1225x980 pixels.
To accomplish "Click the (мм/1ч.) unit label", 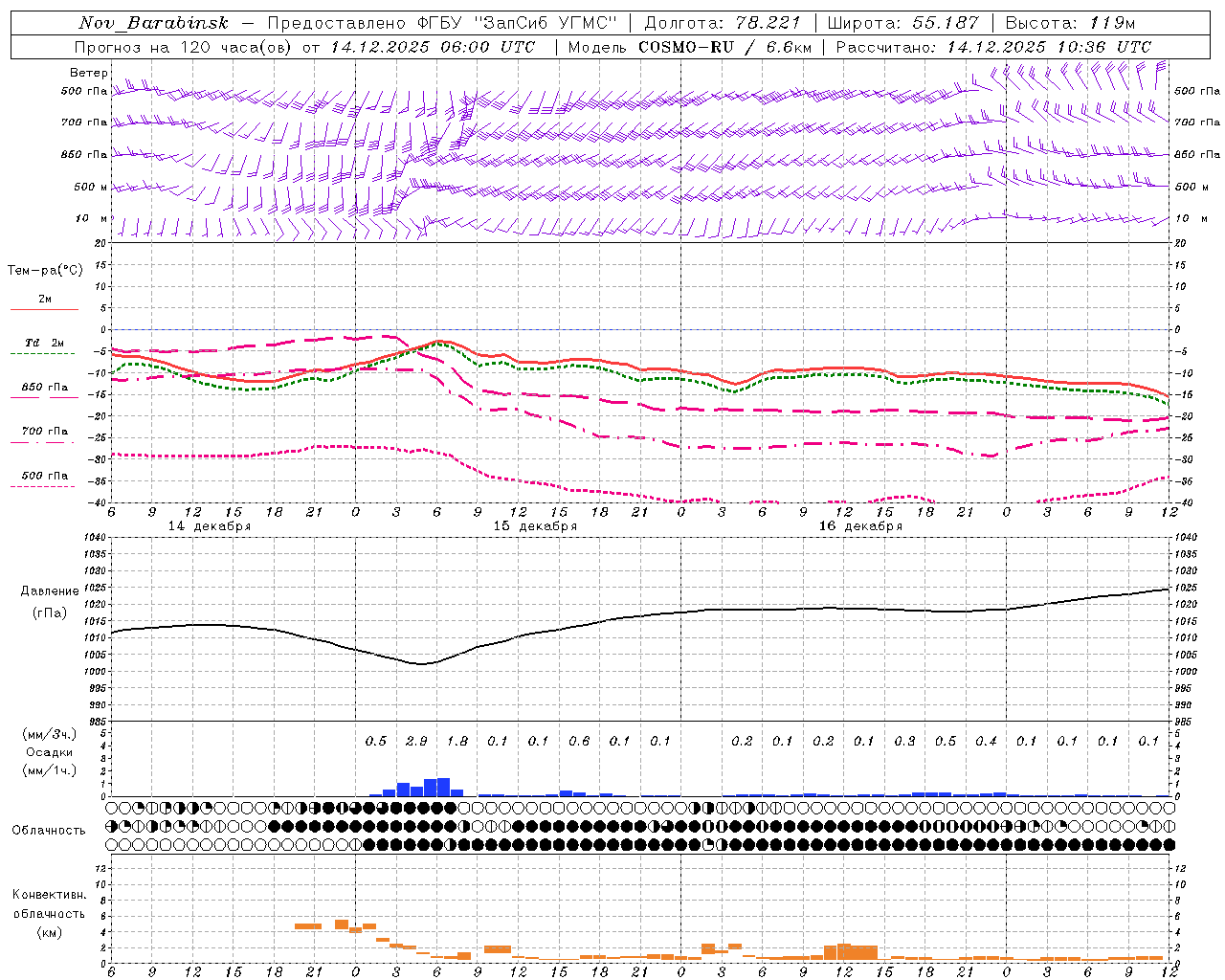I will (49, 770).
